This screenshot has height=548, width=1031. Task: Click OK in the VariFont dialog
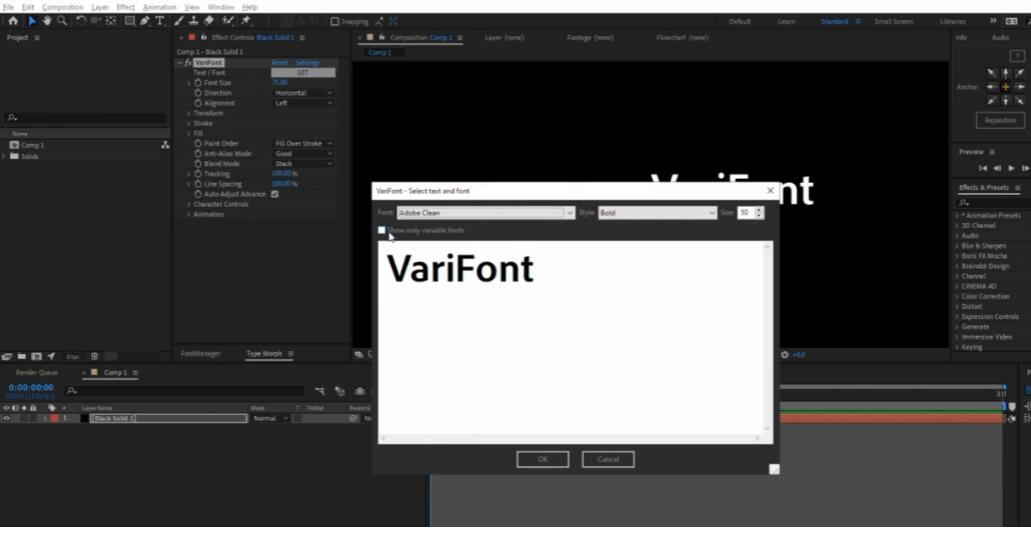pos(542,459)
